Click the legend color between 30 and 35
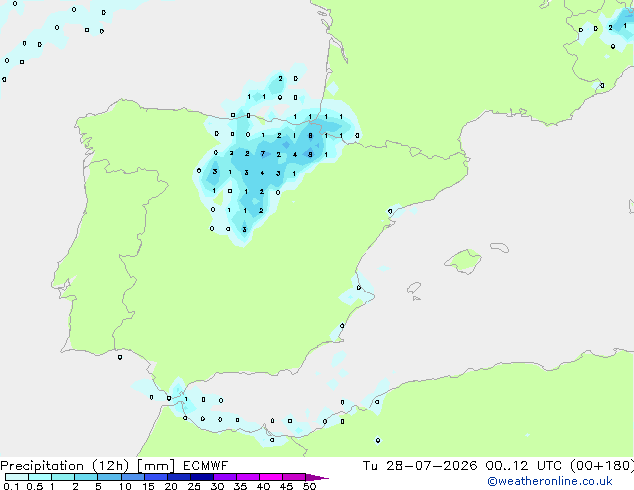The width and height of the screenshot is (634, 490). 225,477
